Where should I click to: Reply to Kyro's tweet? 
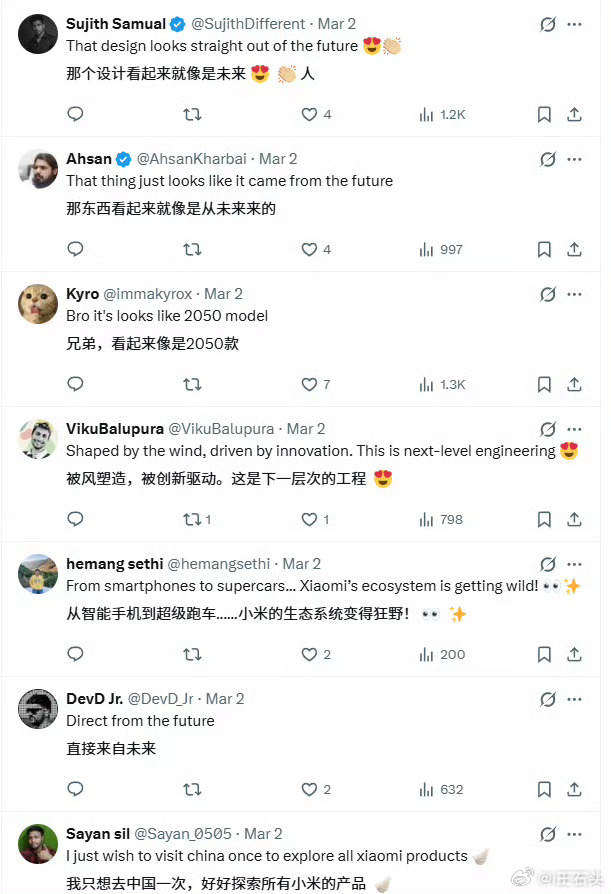pos(75,384)
